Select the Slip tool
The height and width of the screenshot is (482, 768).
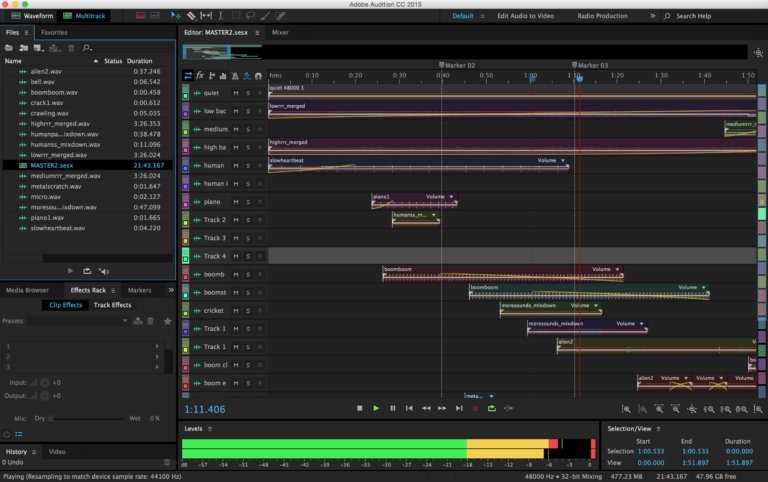(206, 16)
